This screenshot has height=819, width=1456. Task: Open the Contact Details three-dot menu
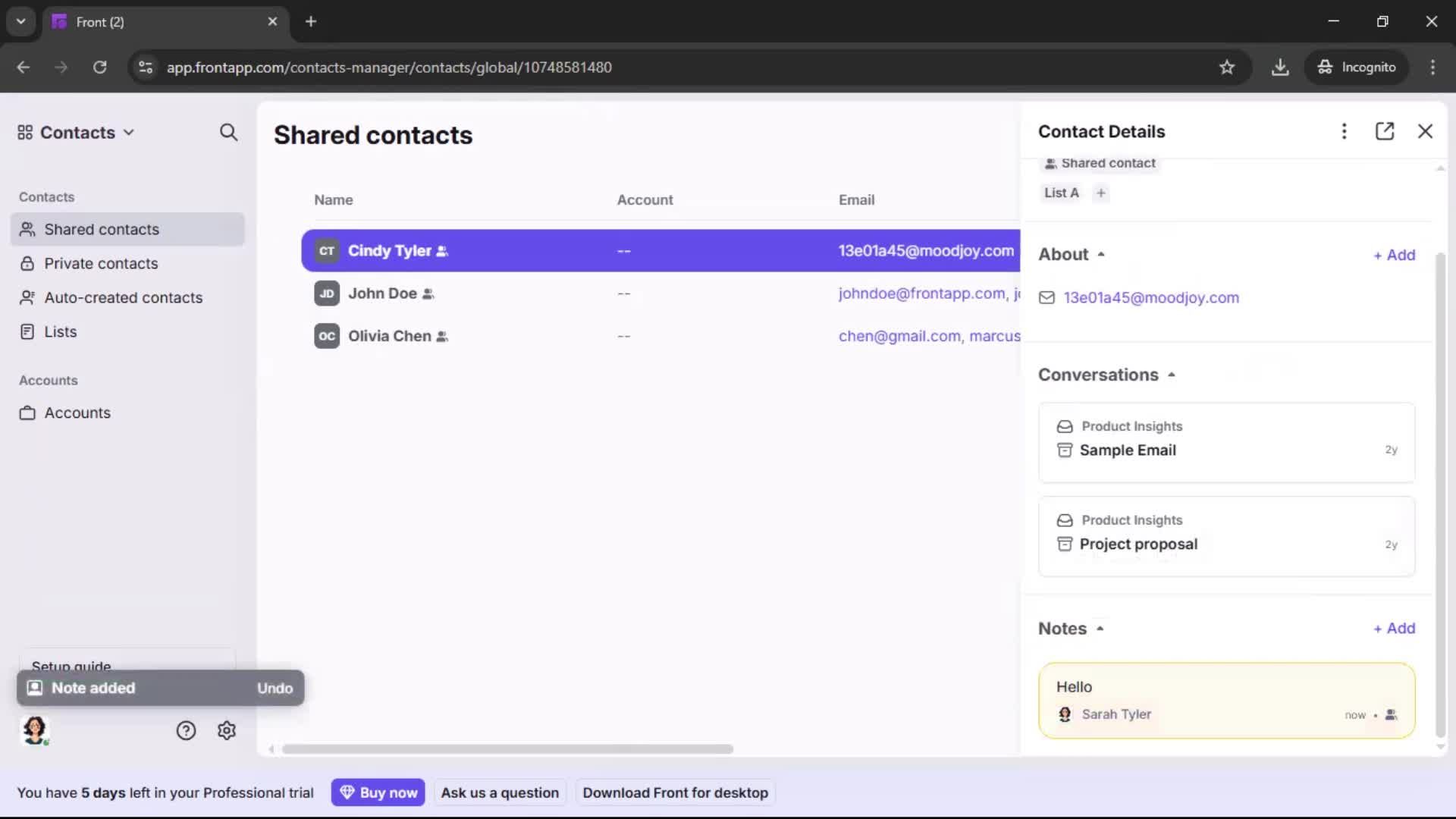click(x=1344, y=131)
